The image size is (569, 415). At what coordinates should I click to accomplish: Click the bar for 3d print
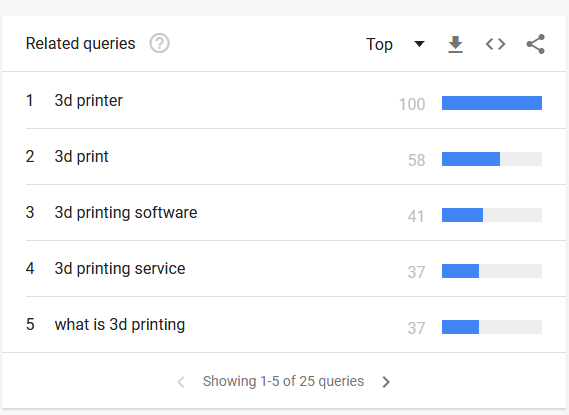coord(492,159)
